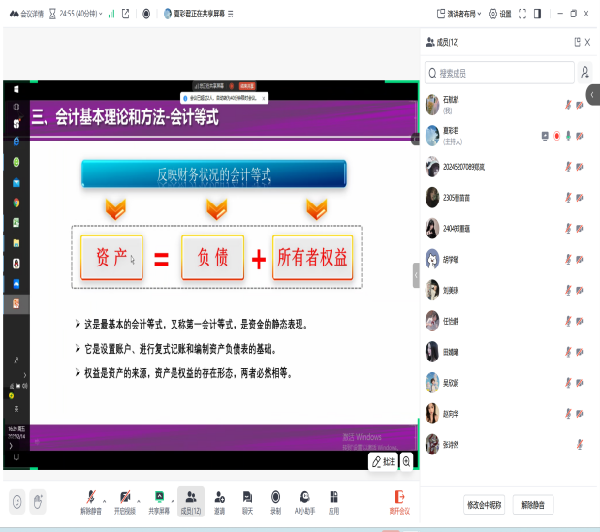Click the 搜索成员 search field
Viewport: 600px width, 532px height.
click(x=498, y=72)
